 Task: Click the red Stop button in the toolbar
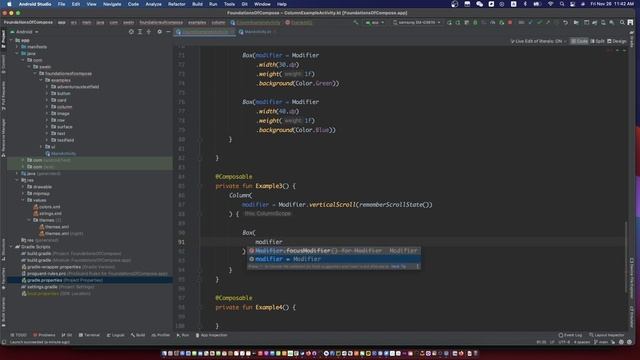pos(510,22)
